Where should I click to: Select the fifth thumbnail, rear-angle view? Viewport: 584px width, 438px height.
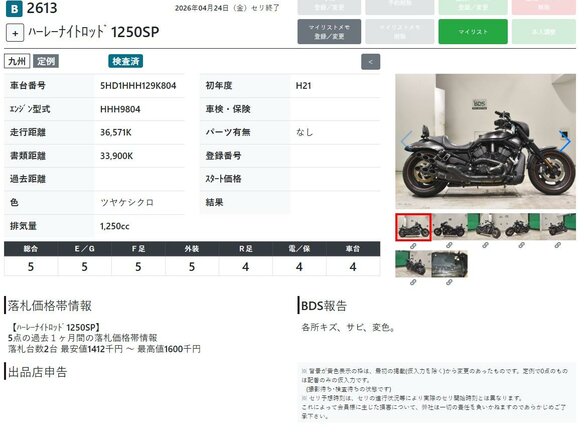558,227
